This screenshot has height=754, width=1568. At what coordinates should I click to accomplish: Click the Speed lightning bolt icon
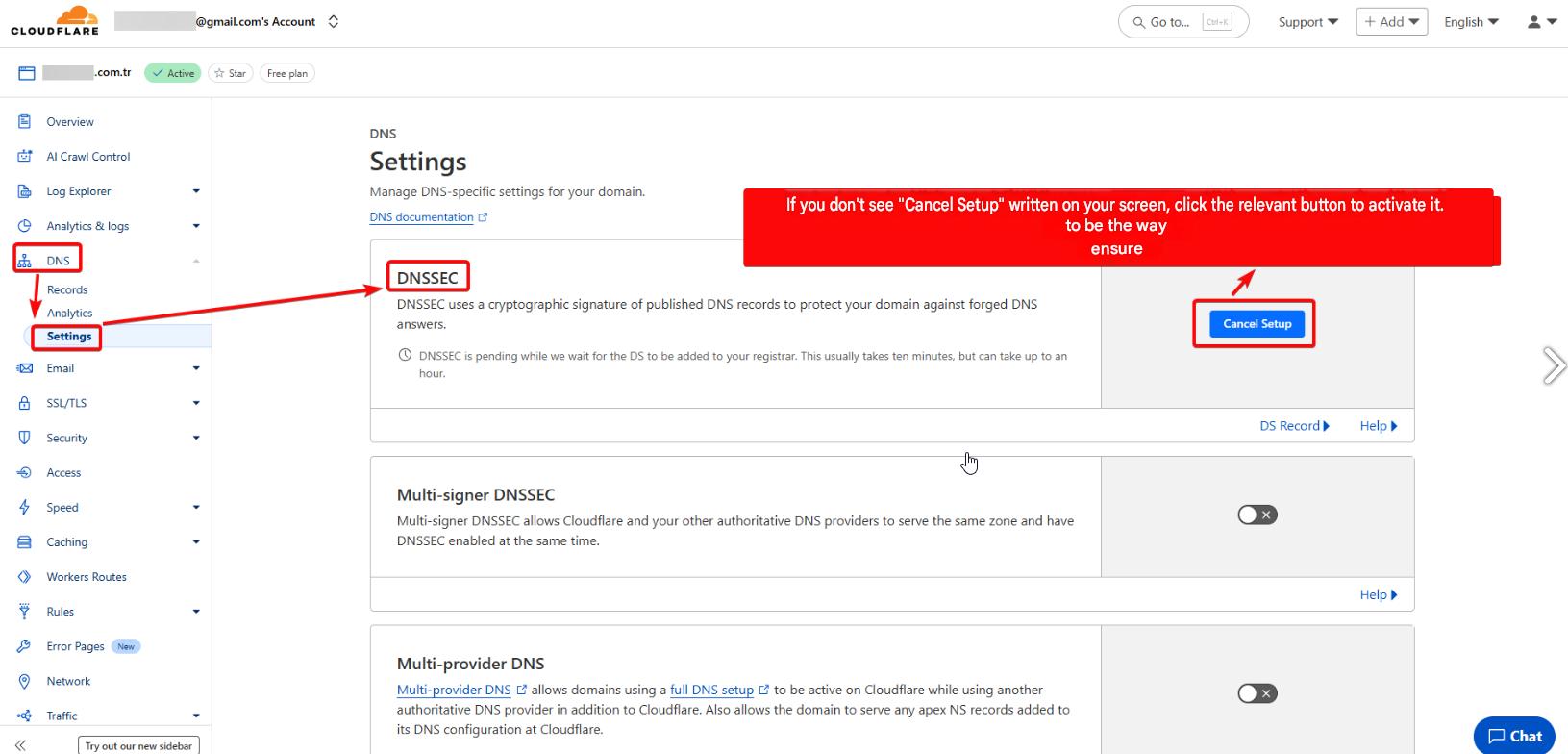pyautogui.click(x=25, y=507)
